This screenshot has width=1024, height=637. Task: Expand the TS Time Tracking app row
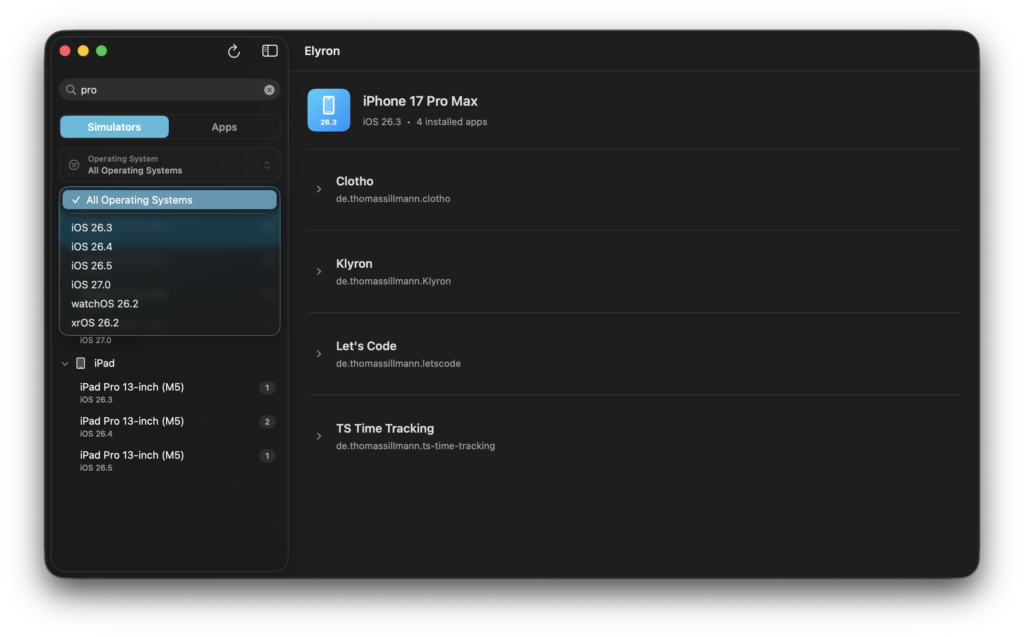pyautogui.click(x=319, y=436)
